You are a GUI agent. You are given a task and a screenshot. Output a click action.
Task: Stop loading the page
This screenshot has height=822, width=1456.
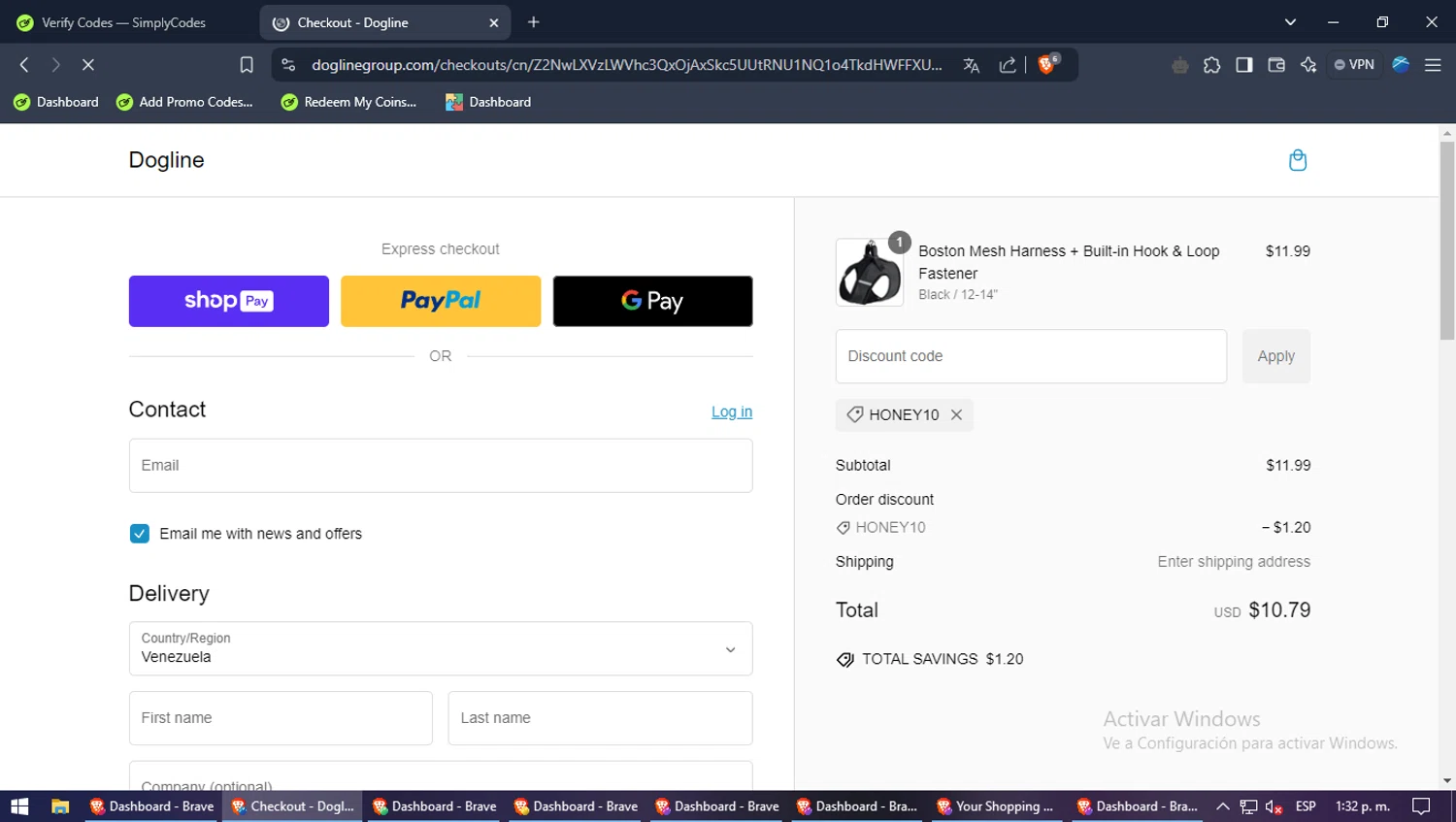click(87, 65)
